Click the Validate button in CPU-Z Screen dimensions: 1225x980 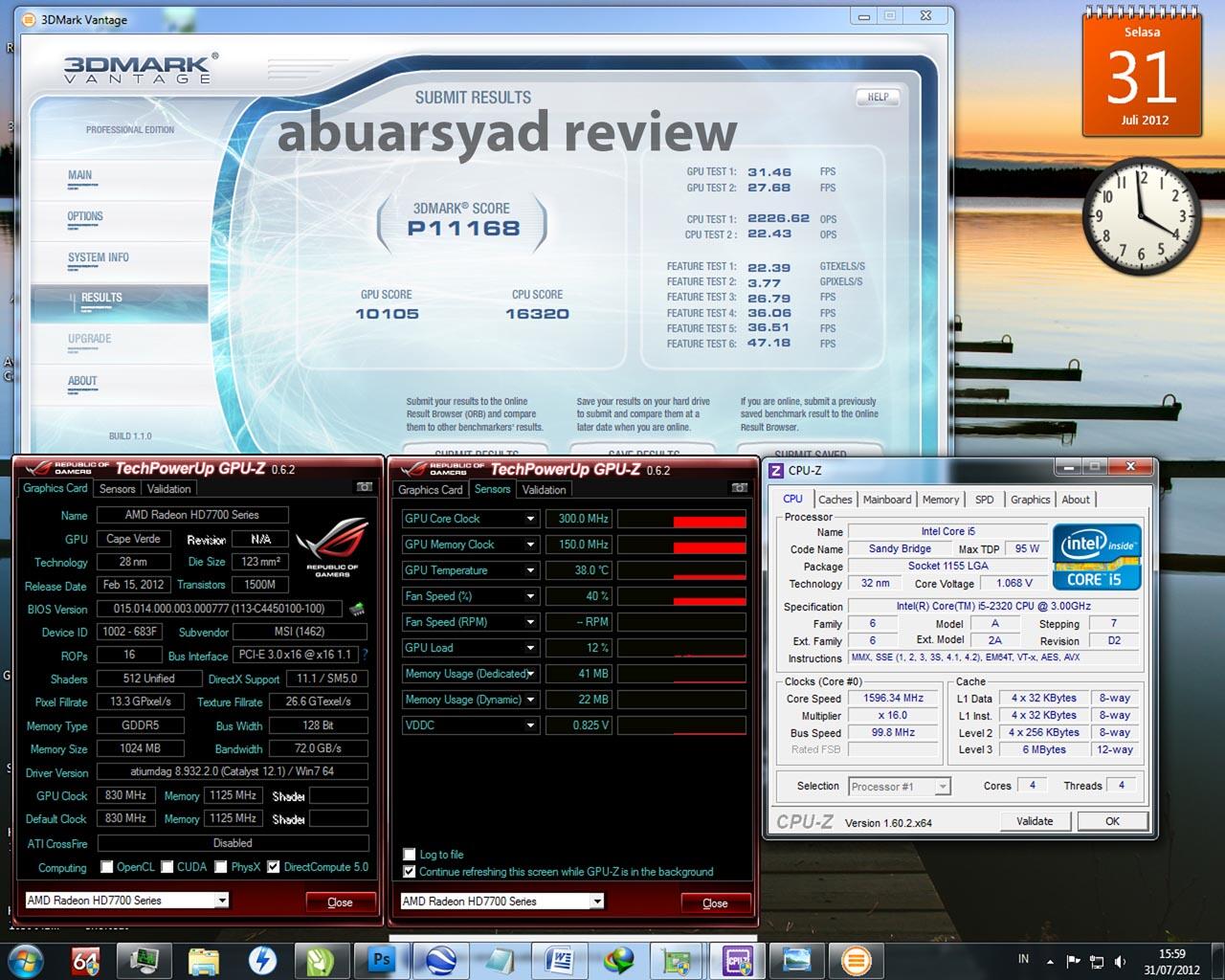[x=1035, y=821]
